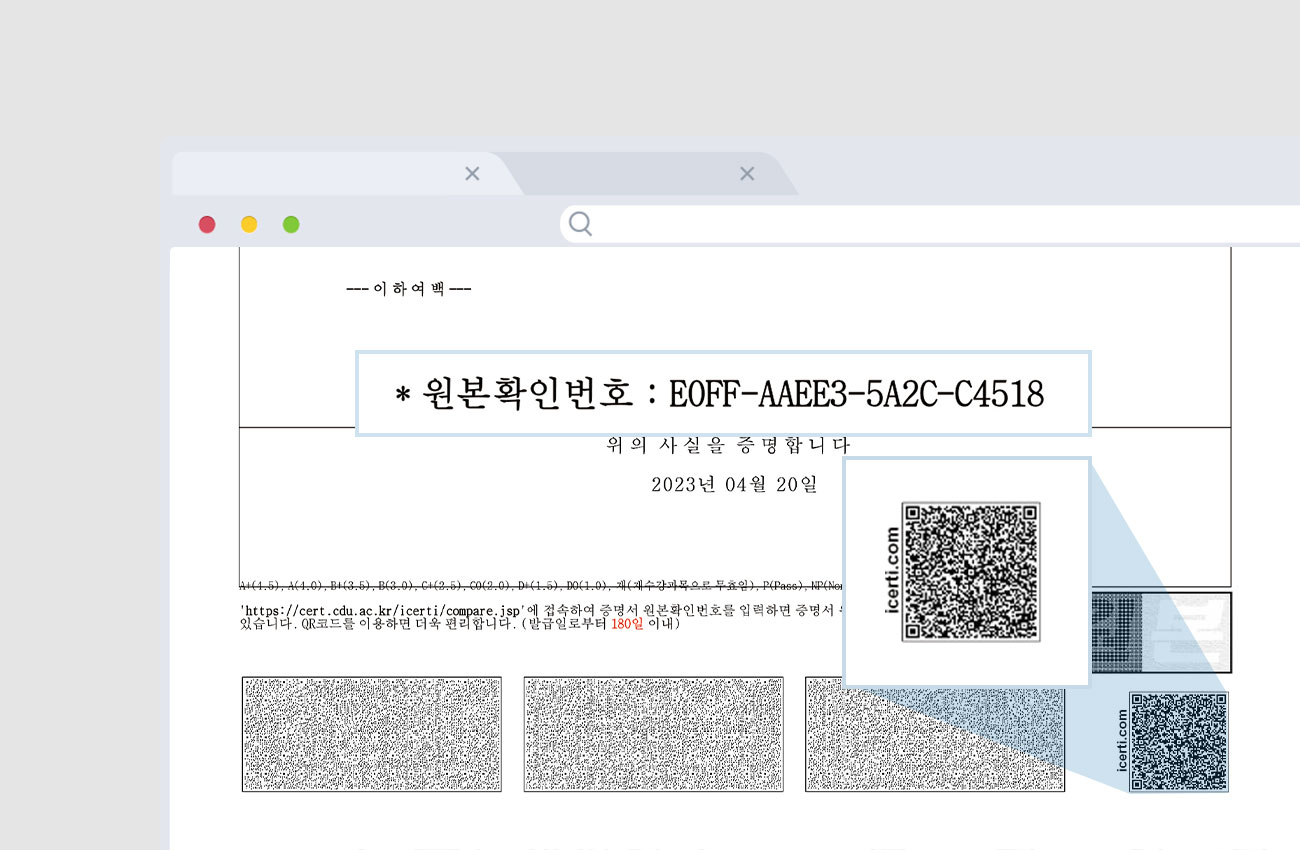Click the 원본확인번호 E0FF-AAEE3-5A2C-C4518 callout

coord(722,394)
